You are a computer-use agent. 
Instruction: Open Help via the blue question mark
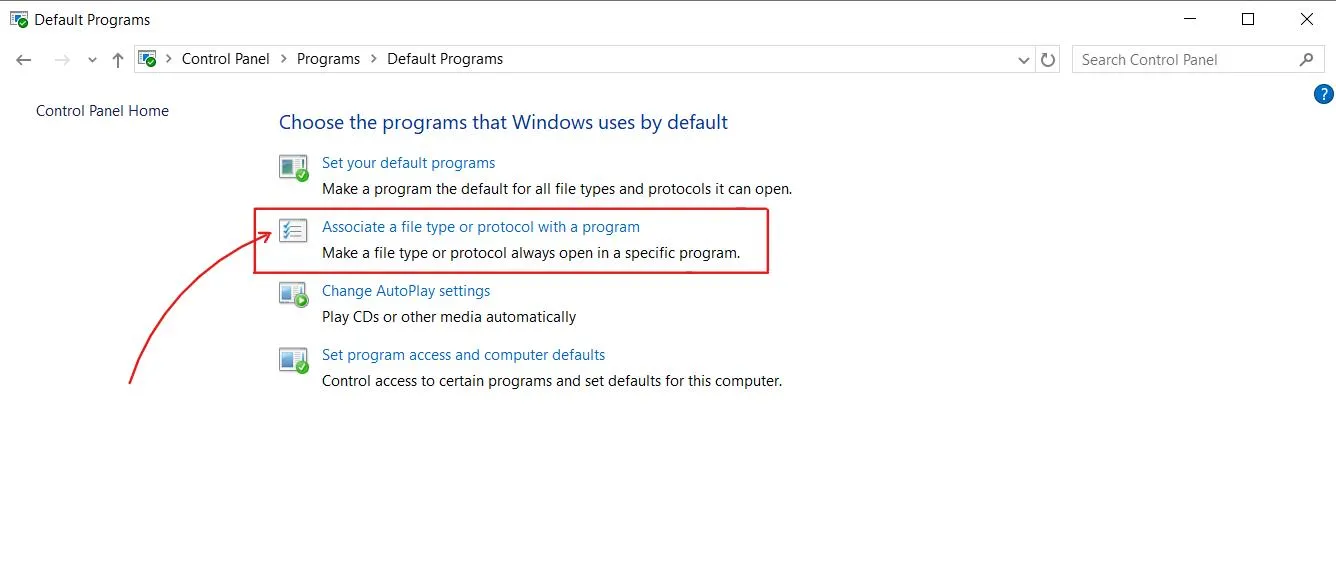click(1323, 95)
